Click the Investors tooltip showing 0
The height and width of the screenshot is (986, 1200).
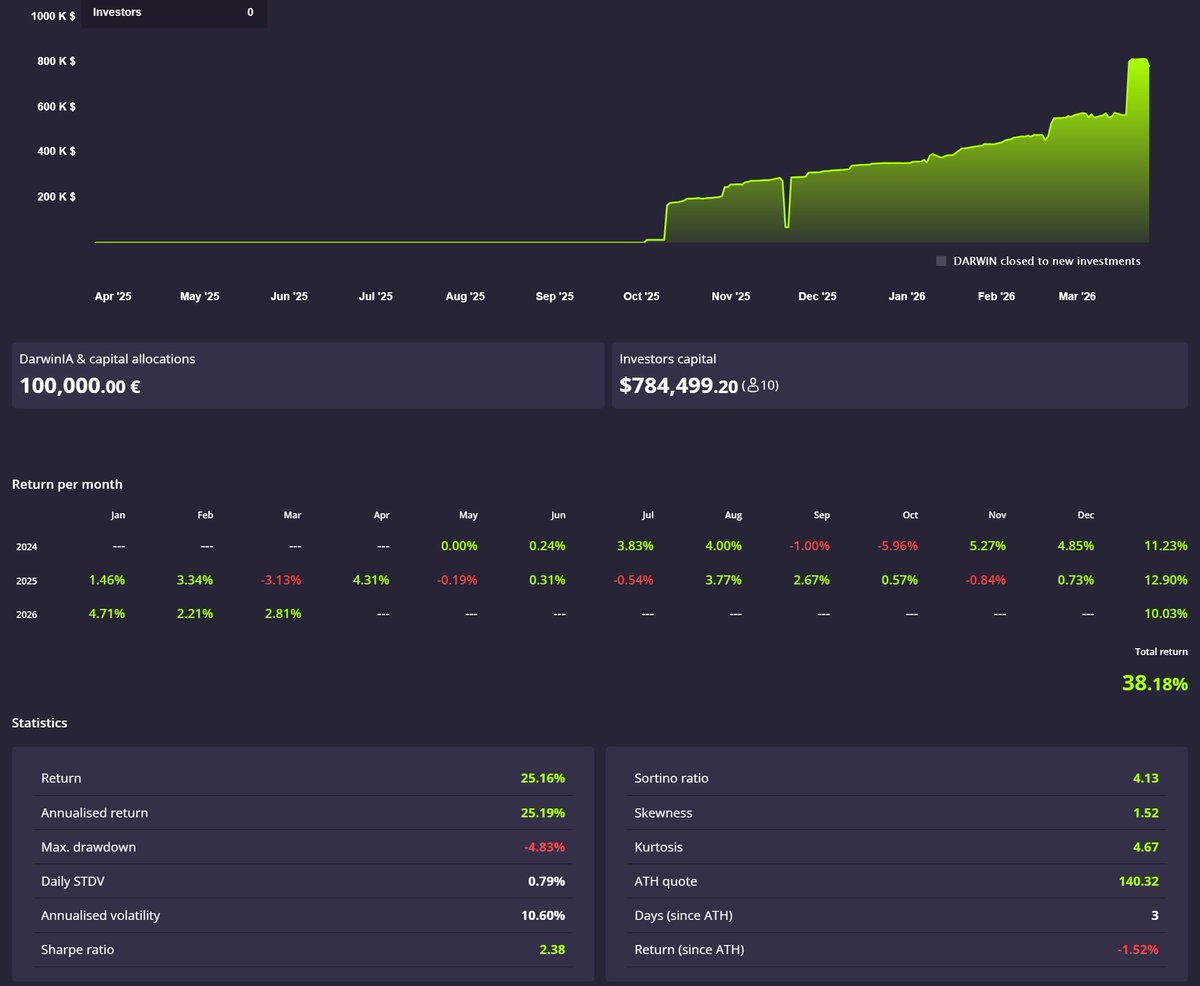tap(174, 13)
